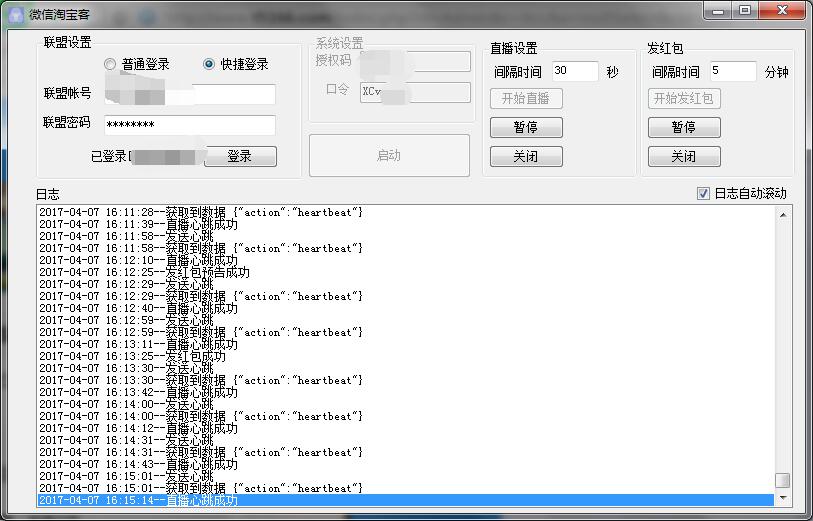Select log row 16:11:39 直播心跳成功
The width and height of the screenshot is (813, 521).
[x=405, y=224]
